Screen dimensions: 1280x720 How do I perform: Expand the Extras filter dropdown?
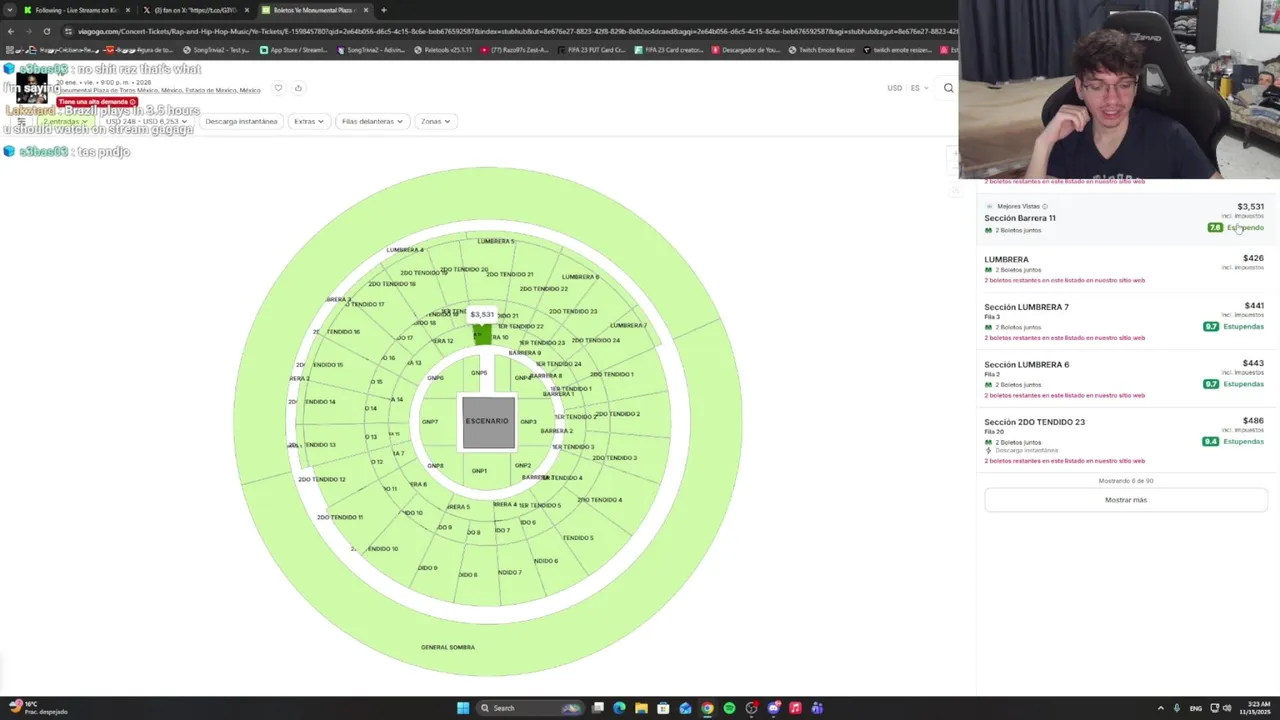pyautogui.click(x=308, y=121)
